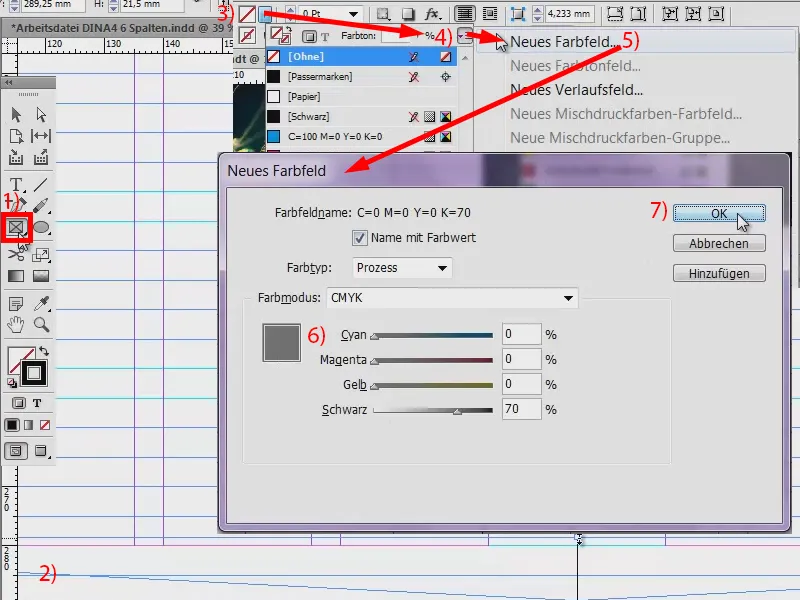Screen dimensions: 800x600
Task: Click the Schwarz percentage field showing 70
Action: point(521,409)
